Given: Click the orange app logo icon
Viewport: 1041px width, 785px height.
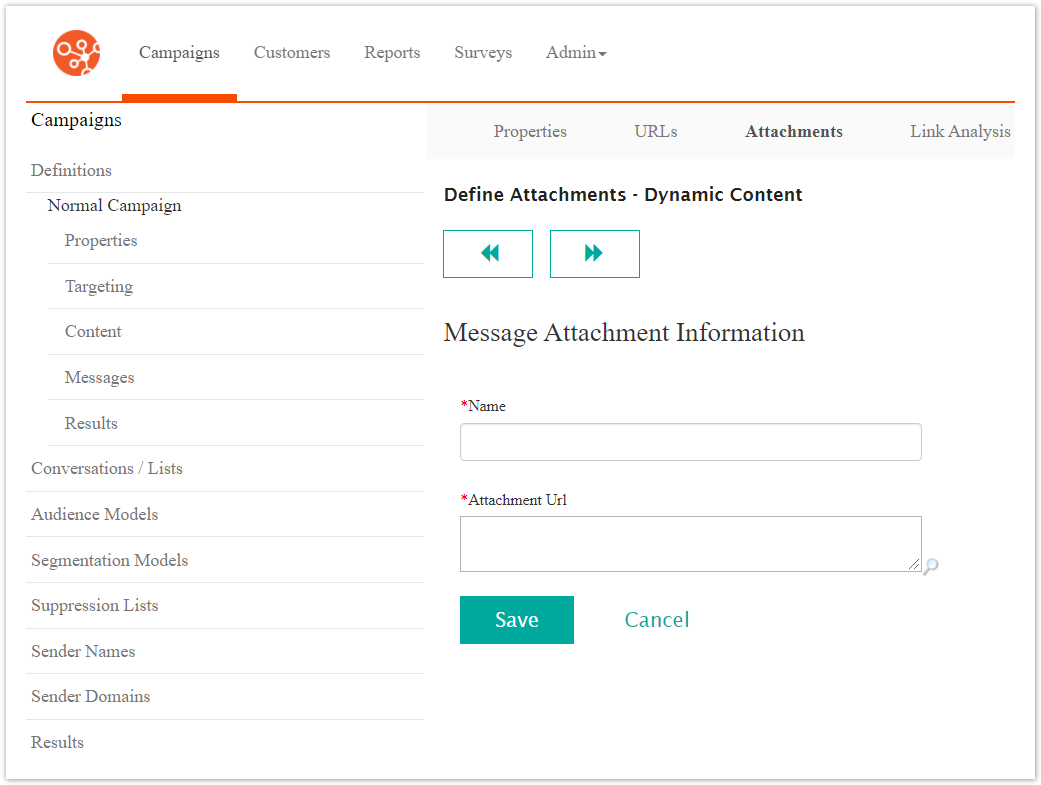Looking at the screenshot, I should (77, 53).
